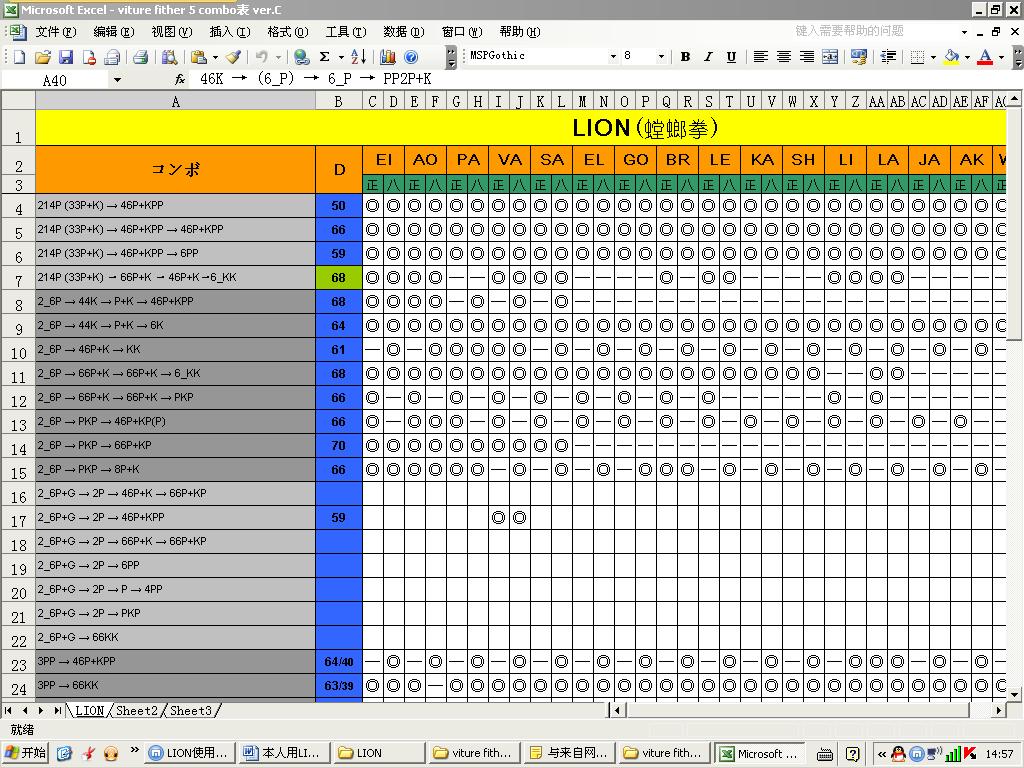Click the 开始 Start button
1024x768 pixels.
(x=26, y=753)
